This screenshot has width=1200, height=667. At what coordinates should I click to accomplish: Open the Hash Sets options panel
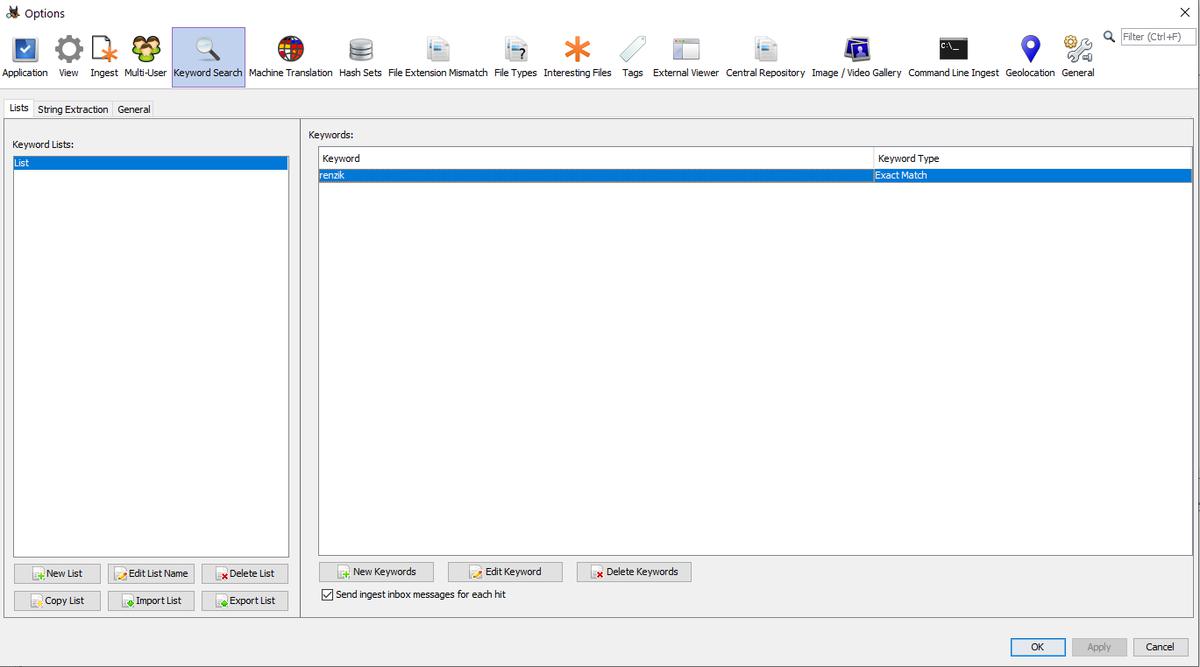(360, 57)
